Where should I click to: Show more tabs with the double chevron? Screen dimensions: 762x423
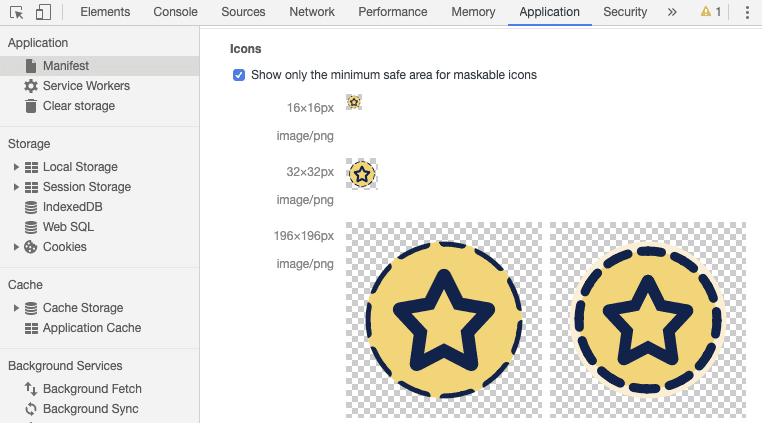tap(671, 12)
